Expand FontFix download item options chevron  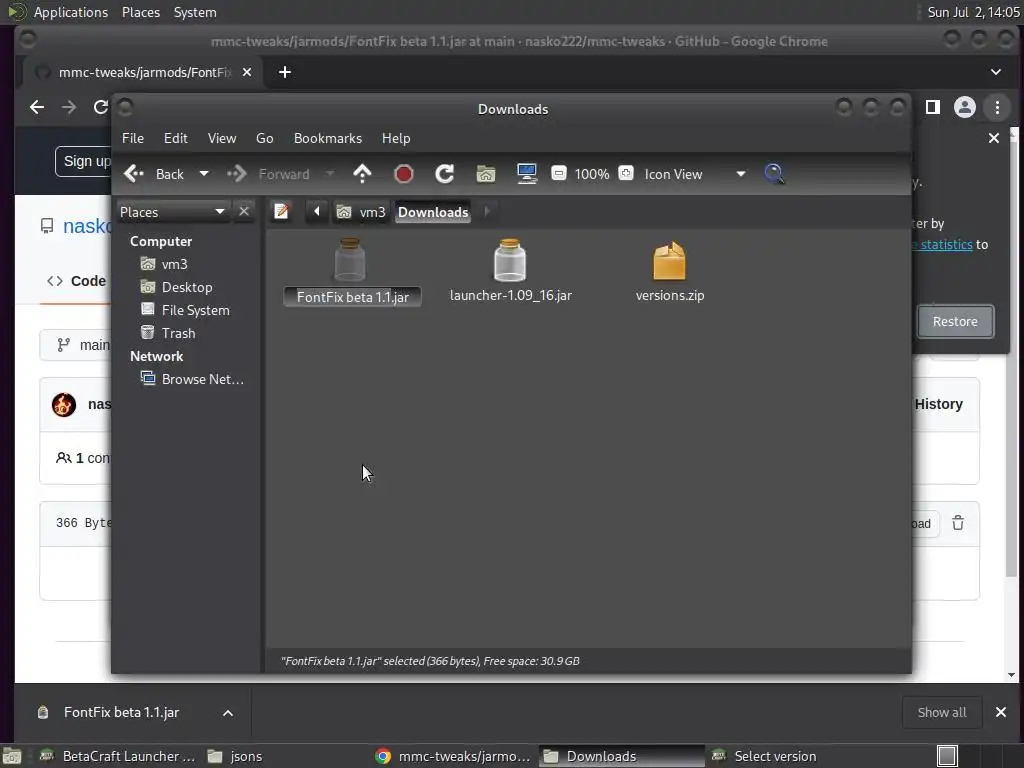pyautogui.click(x=228, y=713)
